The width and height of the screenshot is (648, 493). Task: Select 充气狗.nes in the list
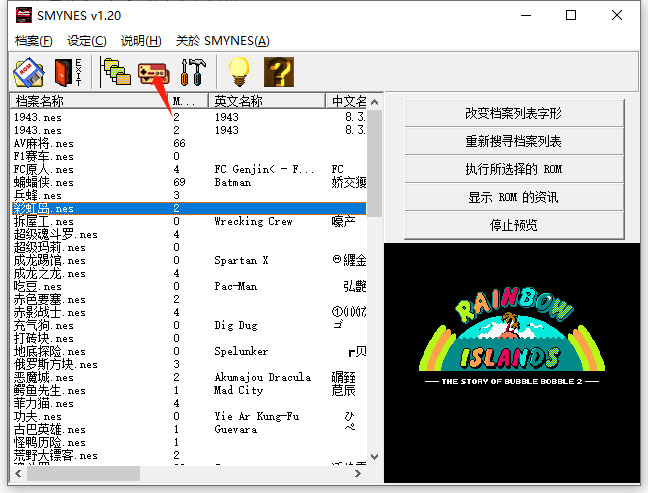(44, 326)
